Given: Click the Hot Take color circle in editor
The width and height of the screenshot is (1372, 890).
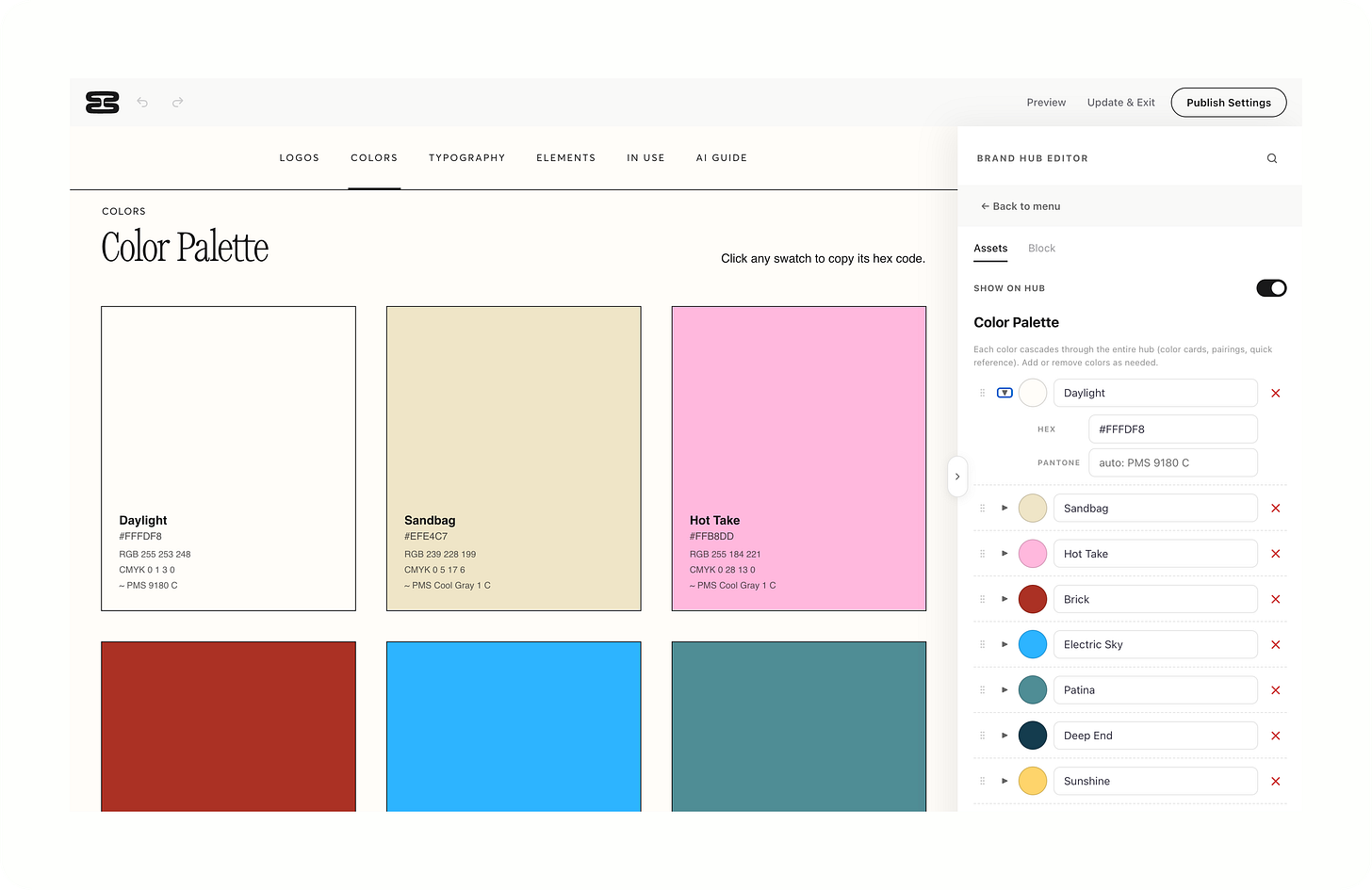Looking at the screenshot, I should [x=1033, y=554].
